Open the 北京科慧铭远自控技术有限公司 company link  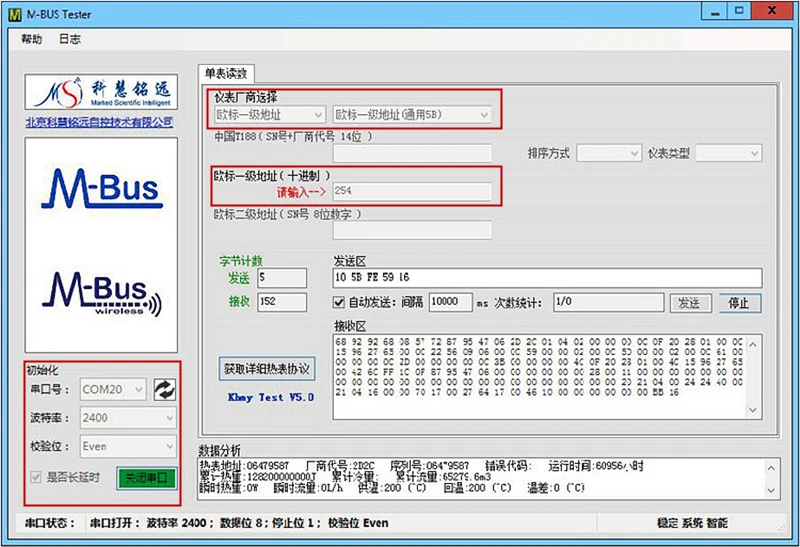[99, 122]
